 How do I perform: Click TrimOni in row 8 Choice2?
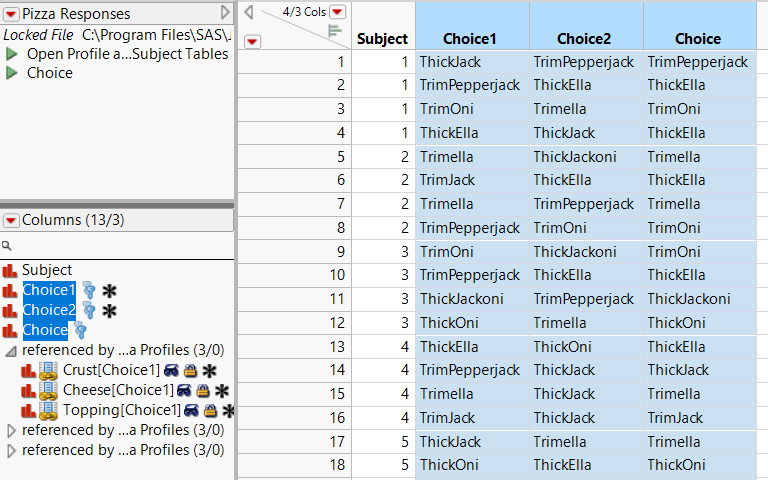pos(586,228)
